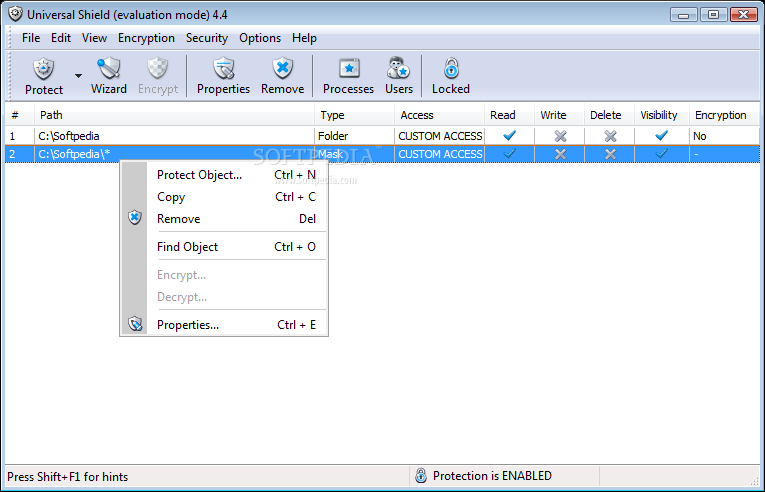Click the Folder type cell
This screenshot has height=492, width=765.
click(x=333, y=136)
